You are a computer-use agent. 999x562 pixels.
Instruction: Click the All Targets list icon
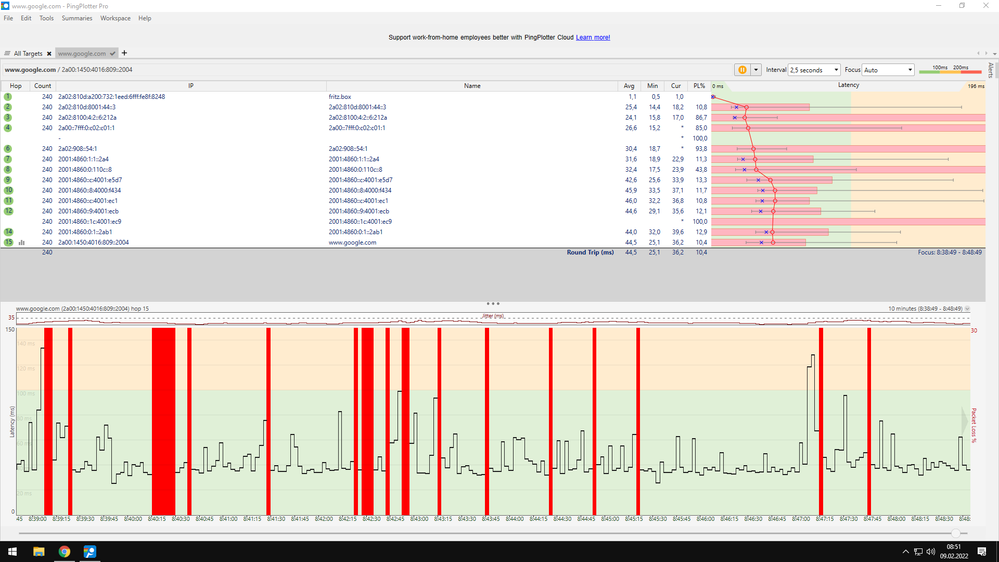pos(7,54)
